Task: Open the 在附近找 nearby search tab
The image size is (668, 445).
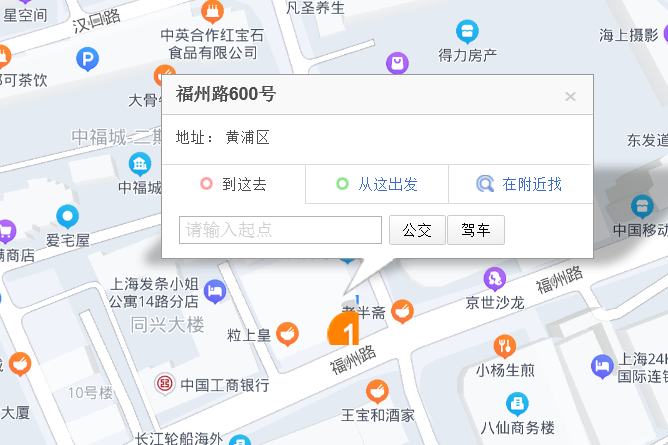Action: coord(520,184)
